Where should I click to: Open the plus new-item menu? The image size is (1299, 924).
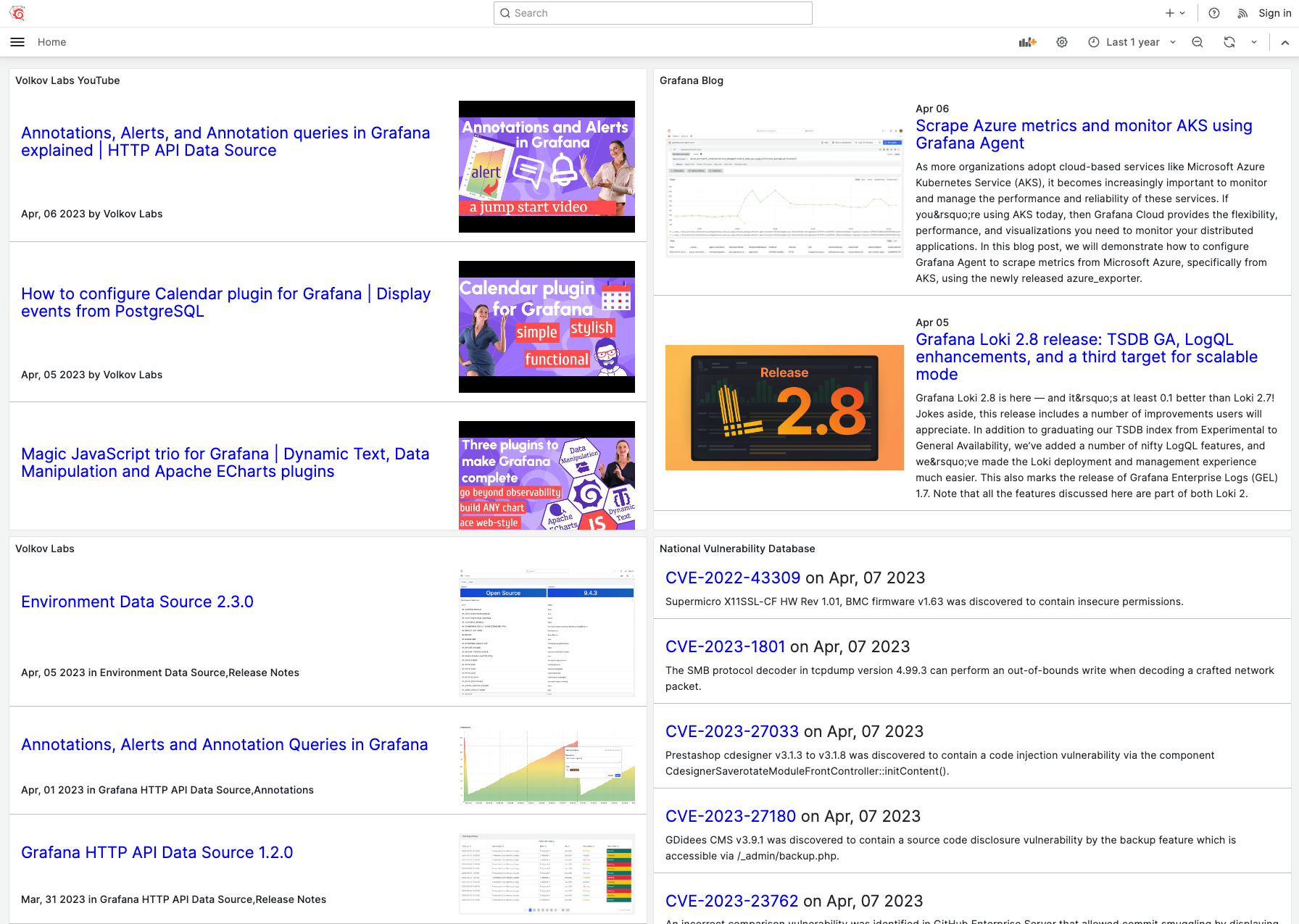point(1175,13)
